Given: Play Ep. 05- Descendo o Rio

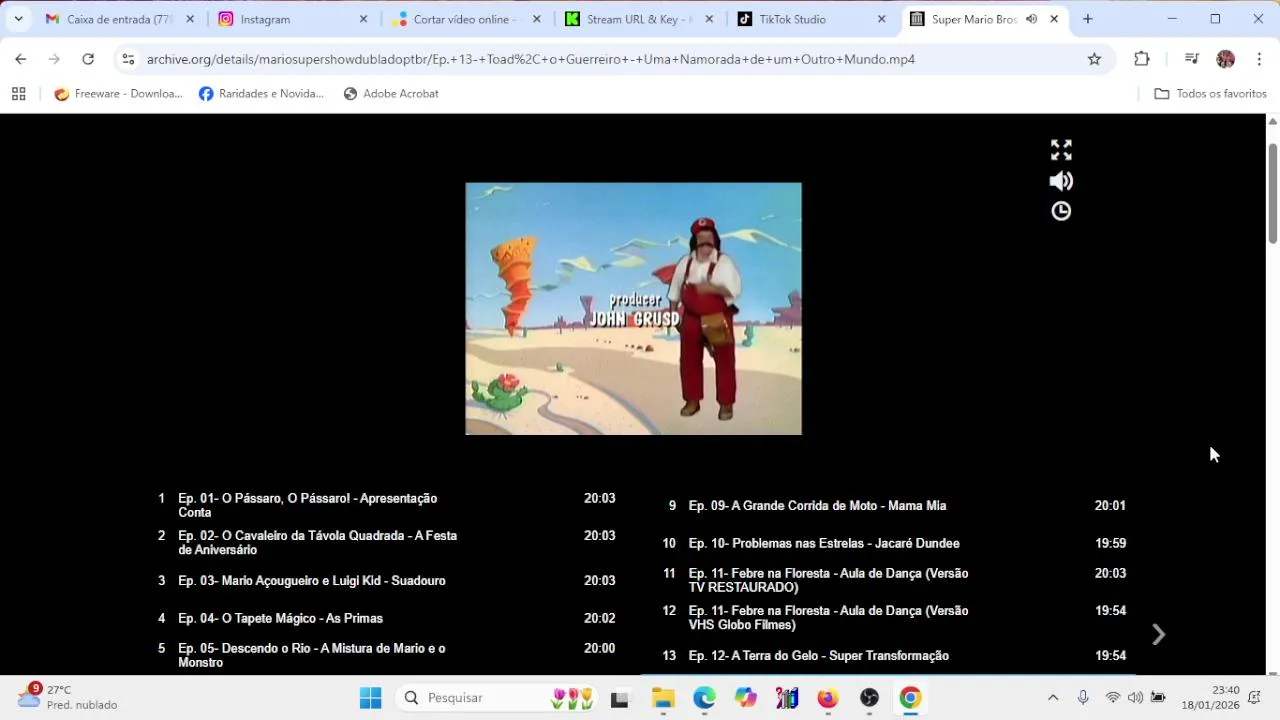Looking at the screenshot, I should tap(387, 655).
